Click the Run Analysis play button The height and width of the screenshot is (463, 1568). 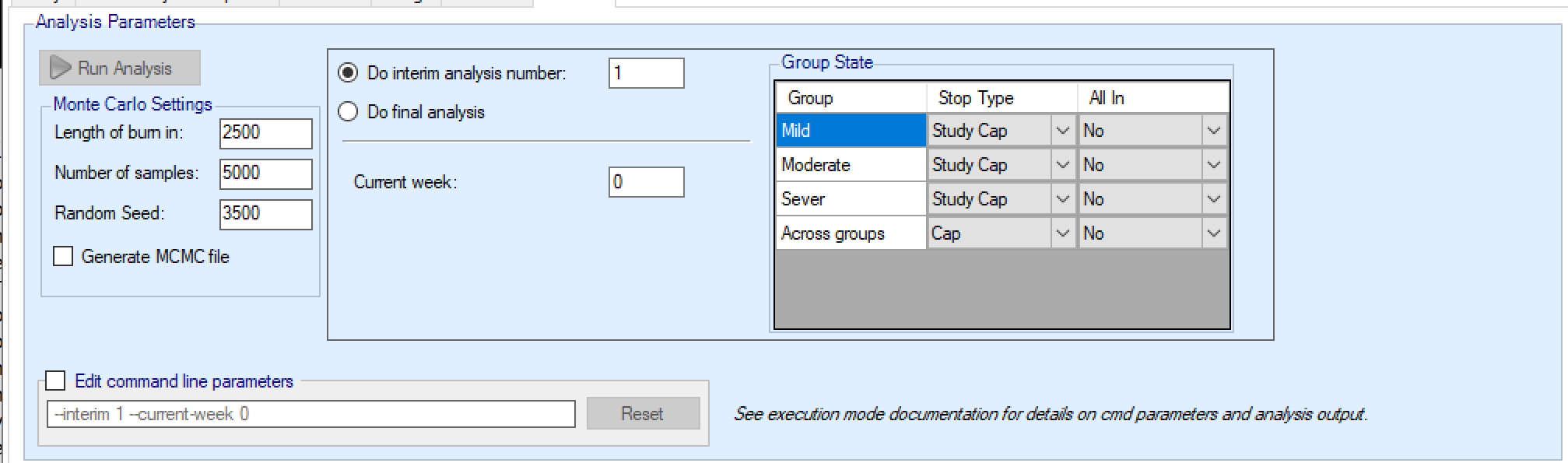(x=120, y=68)
